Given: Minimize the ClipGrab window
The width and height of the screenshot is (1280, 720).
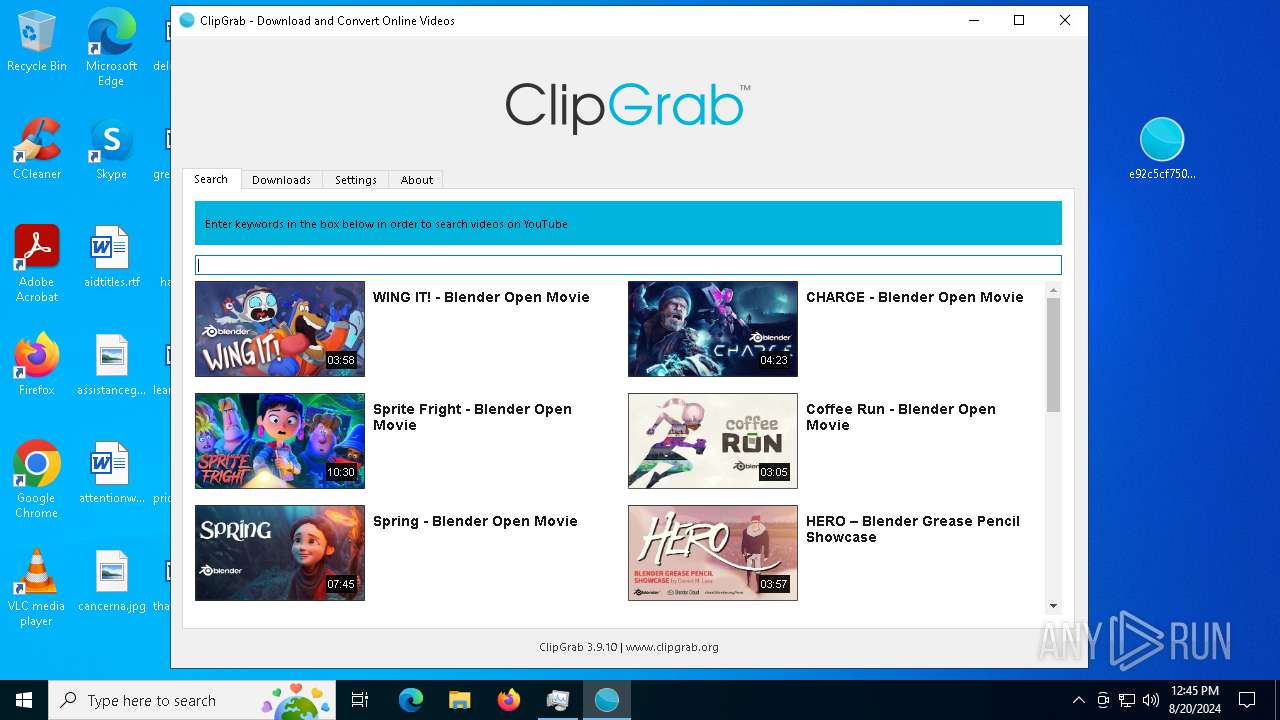Looking at the screenshot, I should click(973, 20).
